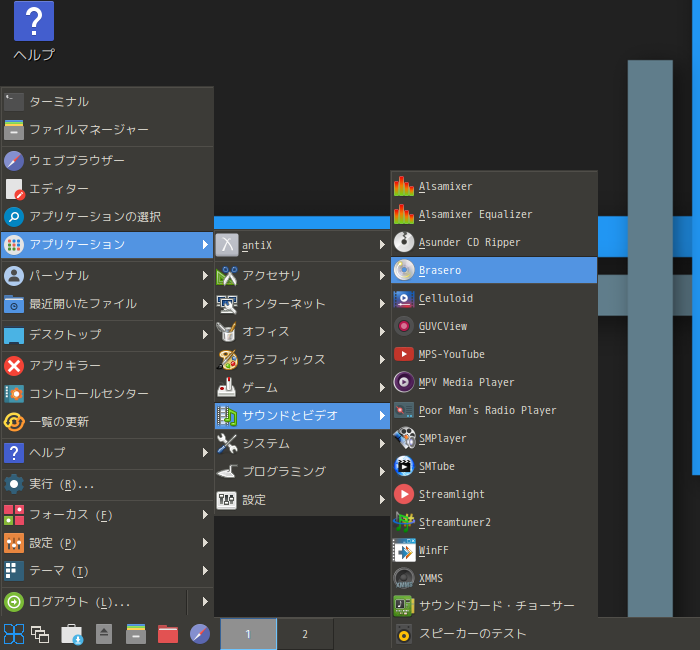This screenshot has width=700, height=650.
Task: Expand the ログアウト side arrow
Action: [205, 602]
